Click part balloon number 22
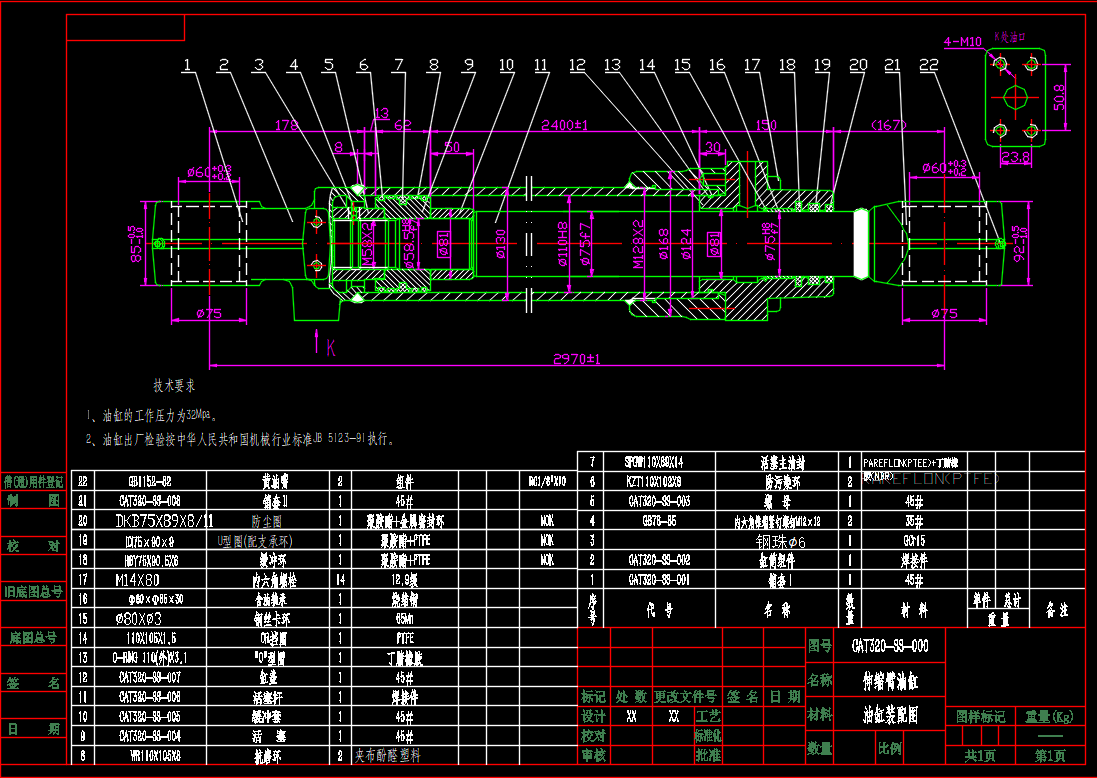The width and height of the screenshot is (1097, 778). (x=929, y=66)
